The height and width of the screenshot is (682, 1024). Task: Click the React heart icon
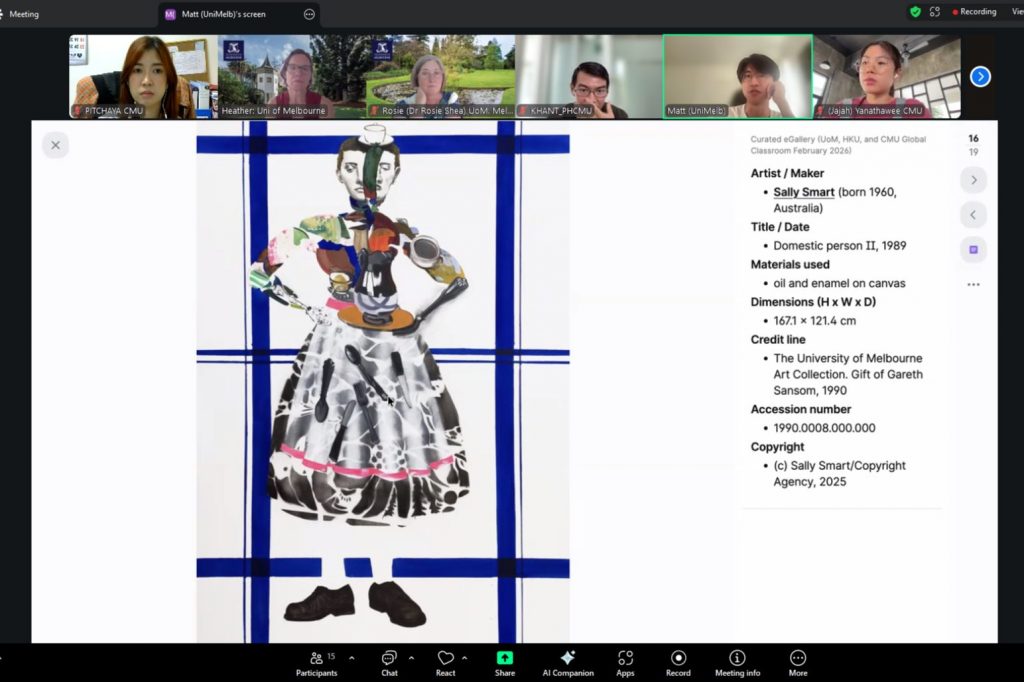[x=445, y=660]
